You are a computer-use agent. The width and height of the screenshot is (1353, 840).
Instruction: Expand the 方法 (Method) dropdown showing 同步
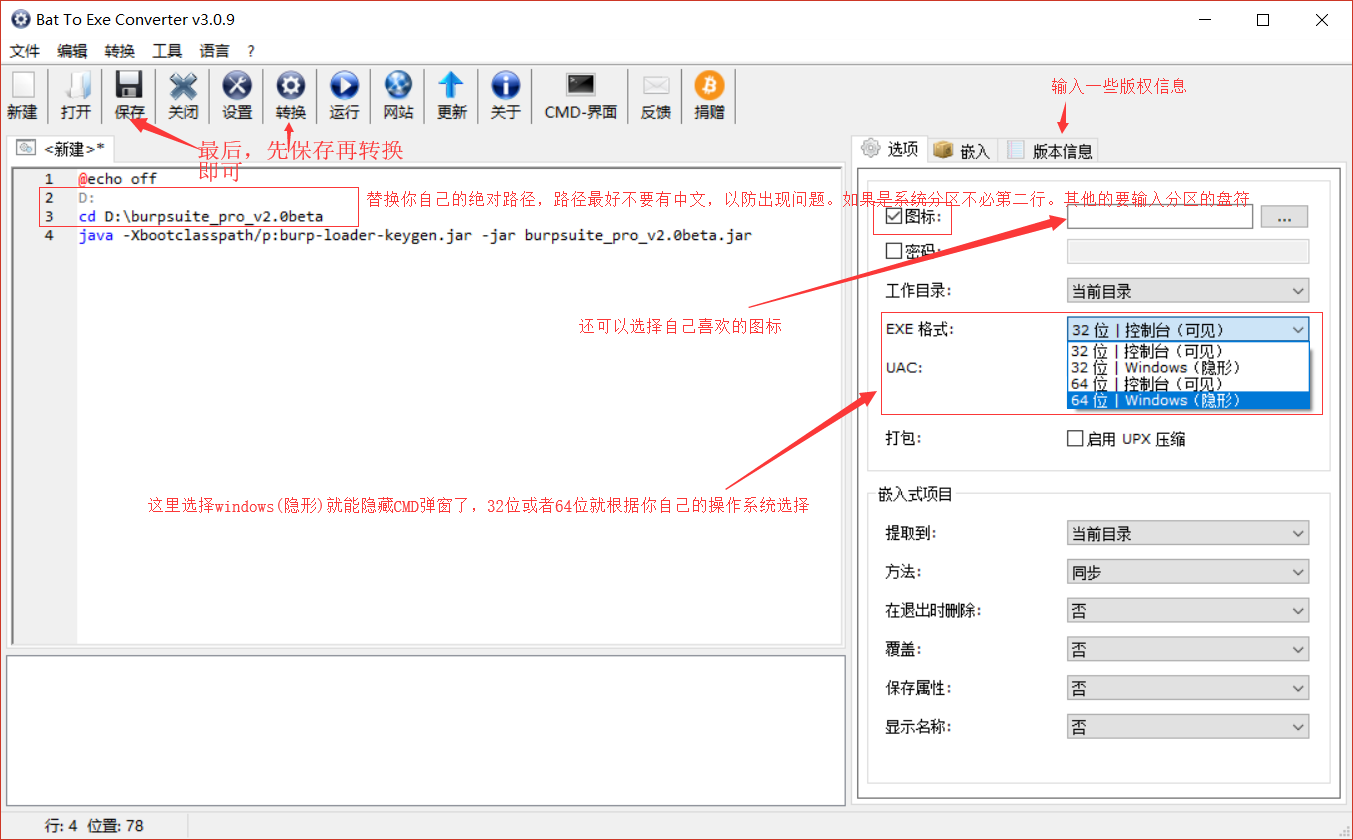[x=1188, y=572]
